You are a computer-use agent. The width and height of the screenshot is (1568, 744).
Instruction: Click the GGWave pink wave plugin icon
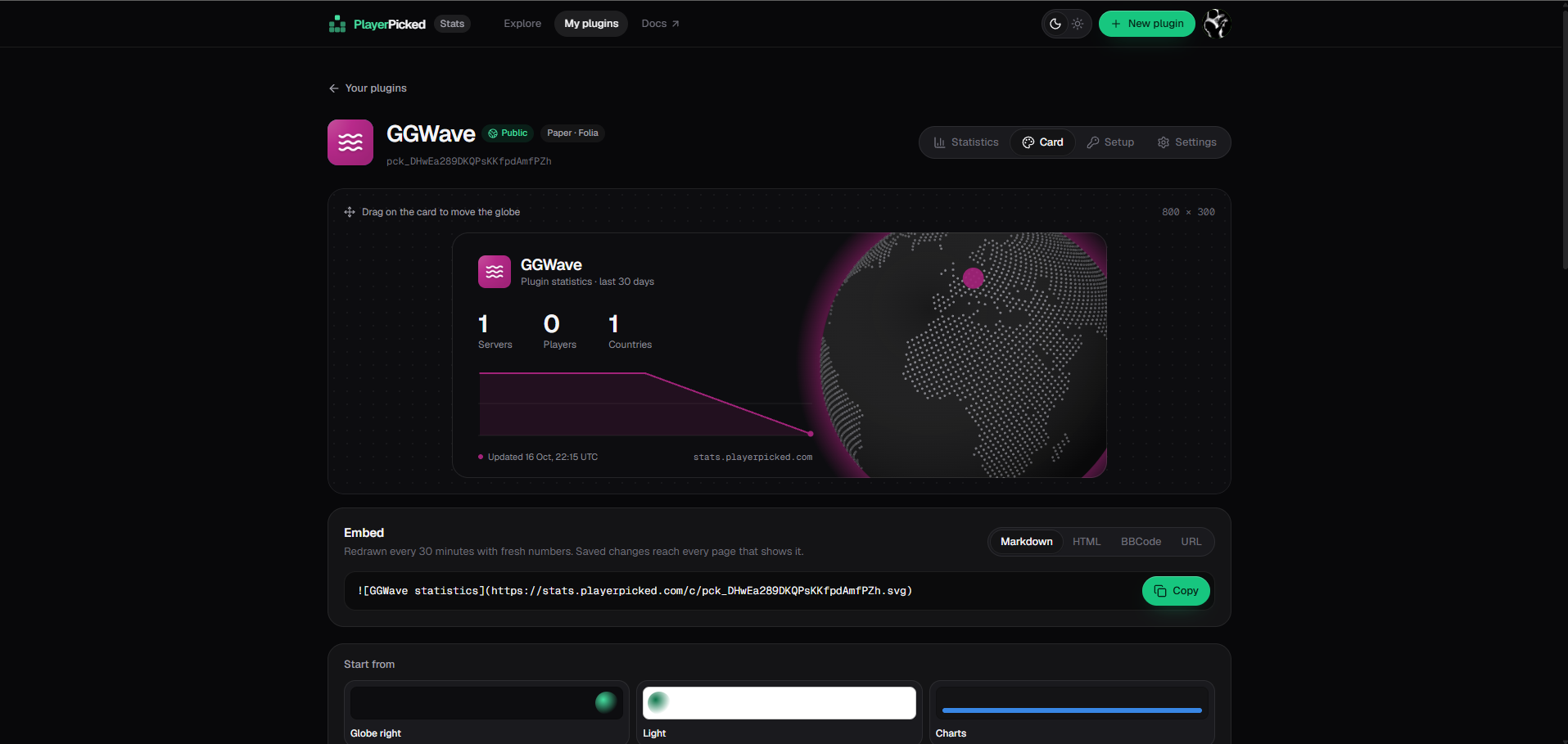click(350, 142)
